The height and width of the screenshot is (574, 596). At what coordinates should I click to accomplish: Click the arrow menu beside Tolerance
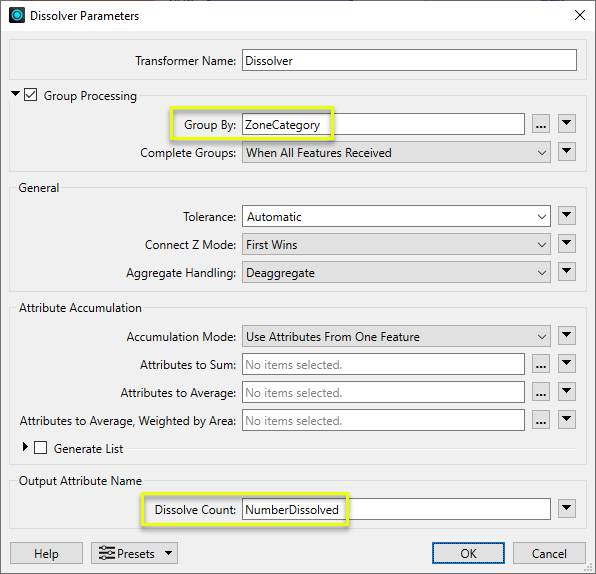click(x=567, y=216)
